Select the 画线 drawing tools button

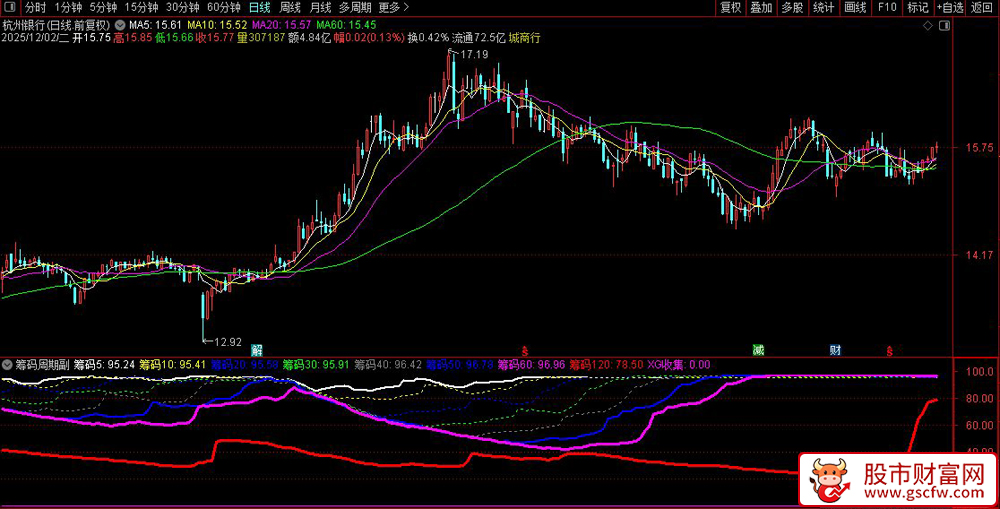pos(855,8)
